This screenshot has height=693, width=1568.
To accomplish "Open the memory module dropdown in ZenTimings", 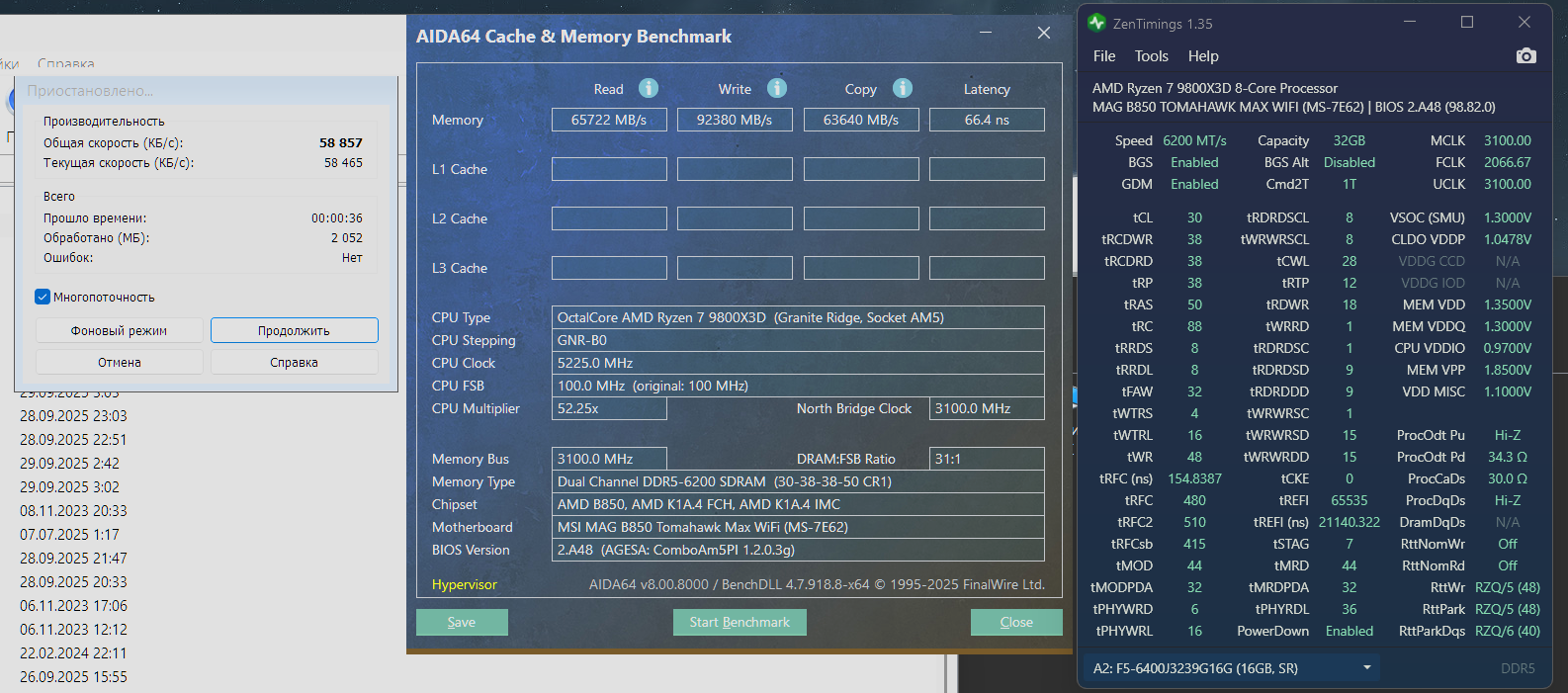I will tap(1231, 668).
